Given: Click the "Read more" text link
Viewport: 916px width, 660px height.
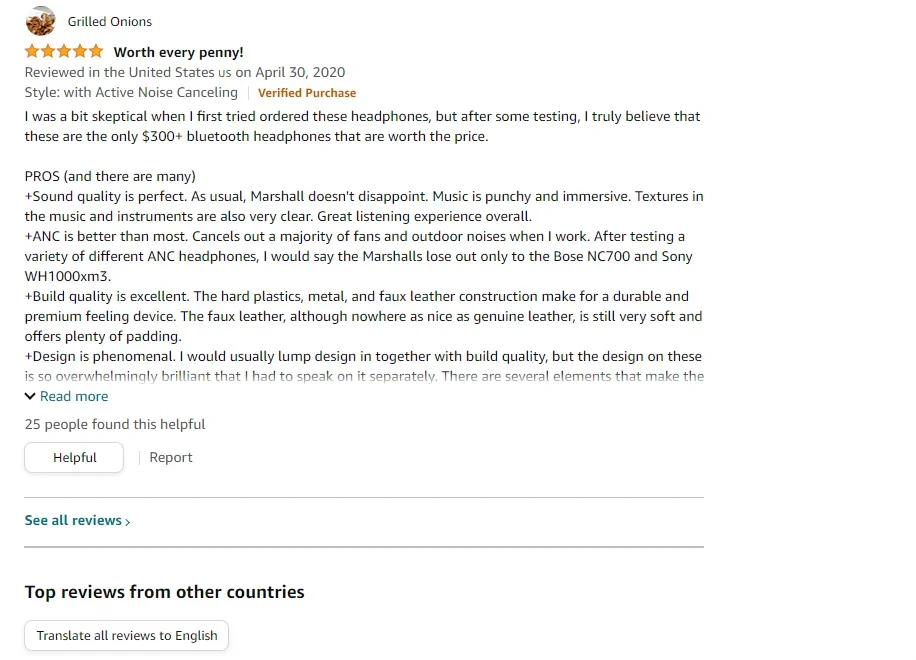Looking at the screenshot, I should (x=74, y=396).
